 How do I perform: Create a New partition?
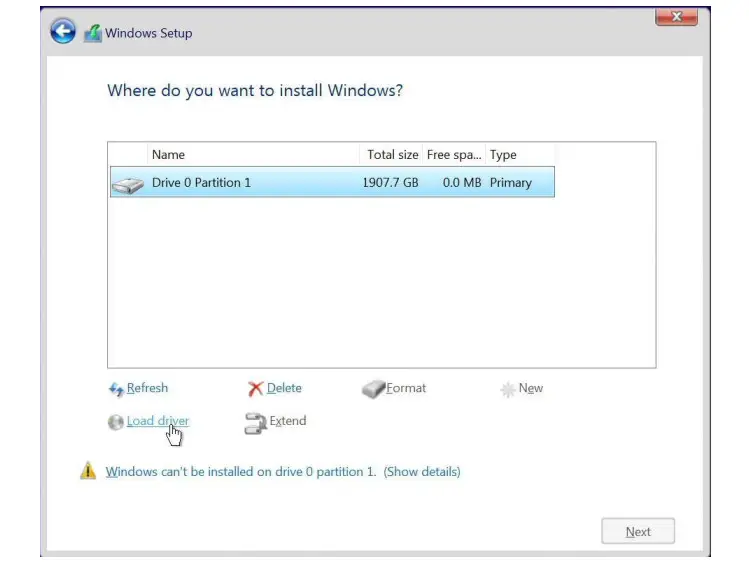[531, 388]
